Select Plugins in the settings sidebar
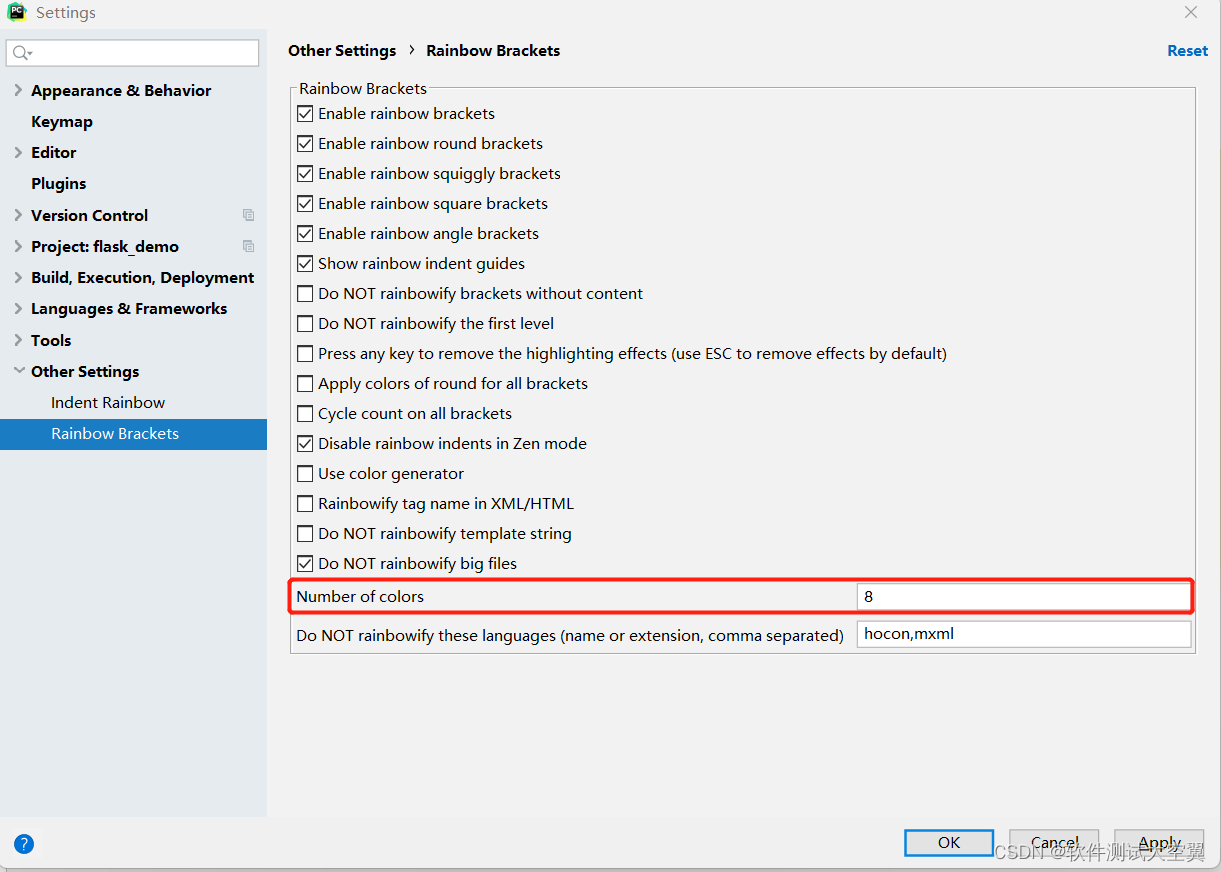 click(59, 184)
